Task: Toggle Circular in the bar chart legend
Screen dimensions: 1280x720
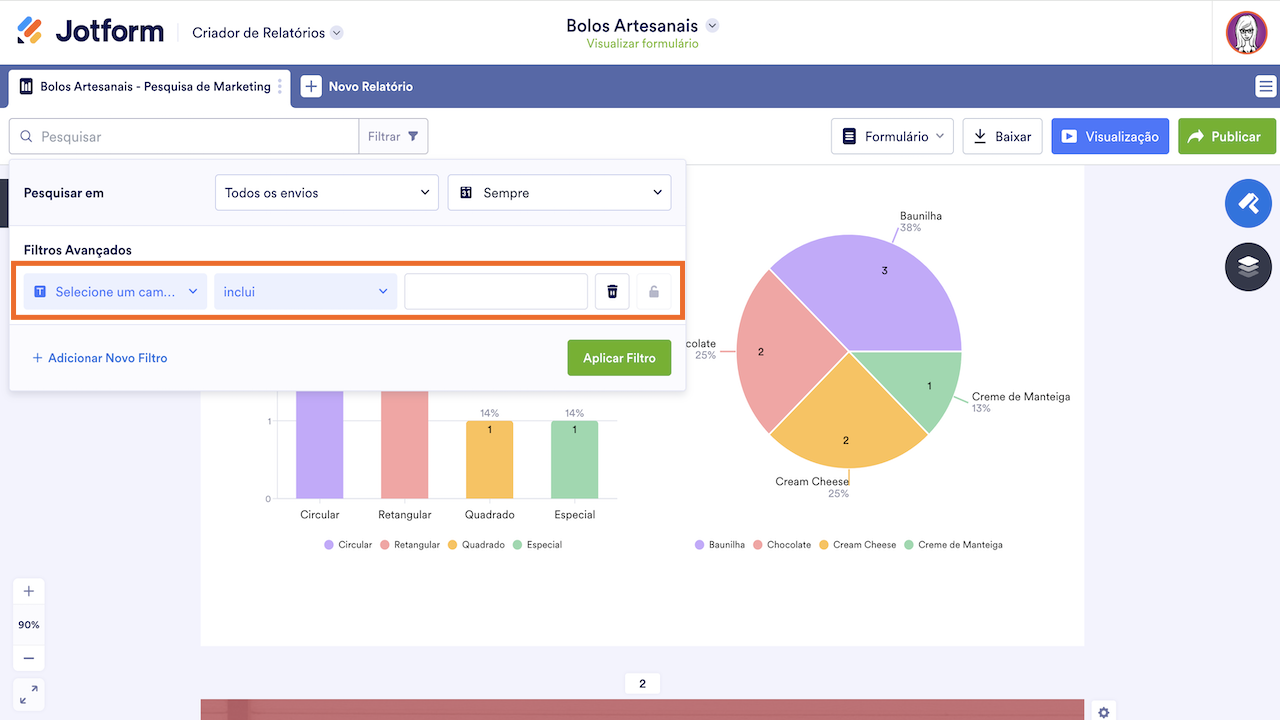Action: (347, 544)
